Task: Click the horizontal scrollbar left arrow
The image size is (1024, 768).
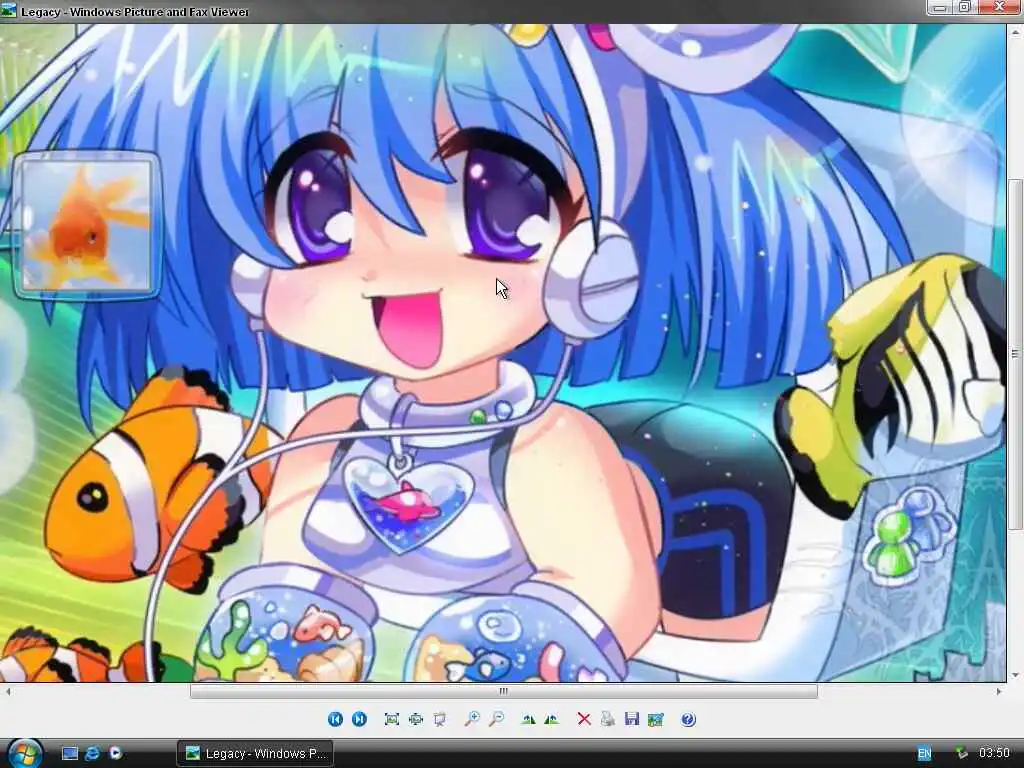Action: click(7, 691)
